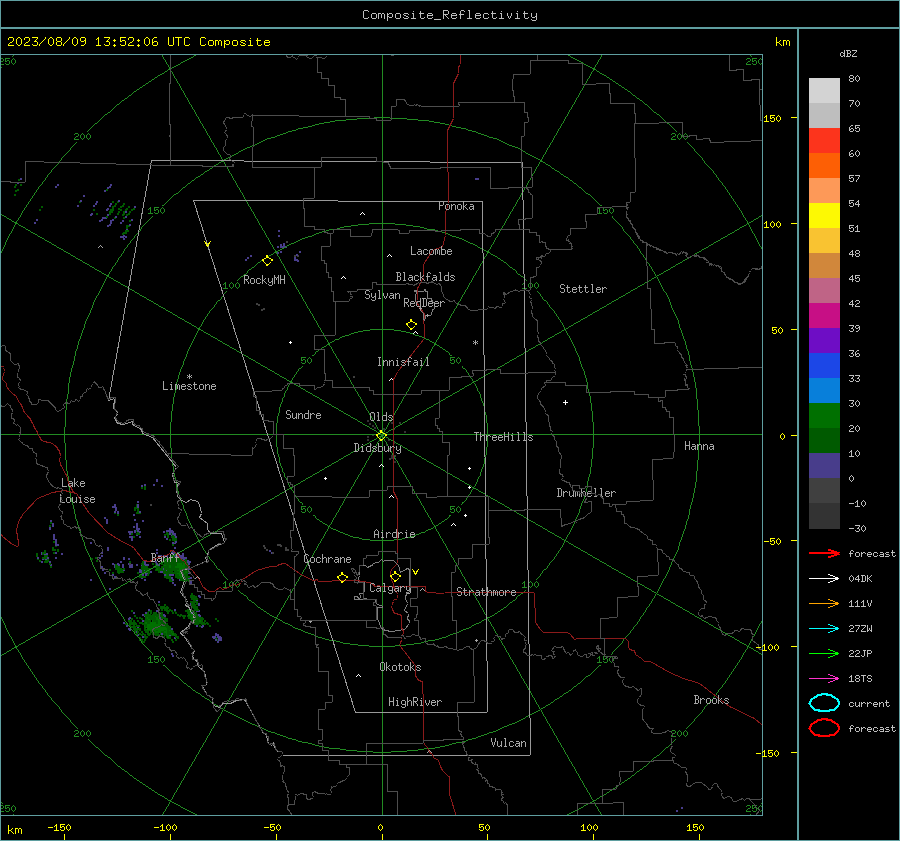Image resolution: width=900 pixels, height=841 pixels.
Task: Choose the green 22JP arrow icon
Action: [x=824, y=653]
